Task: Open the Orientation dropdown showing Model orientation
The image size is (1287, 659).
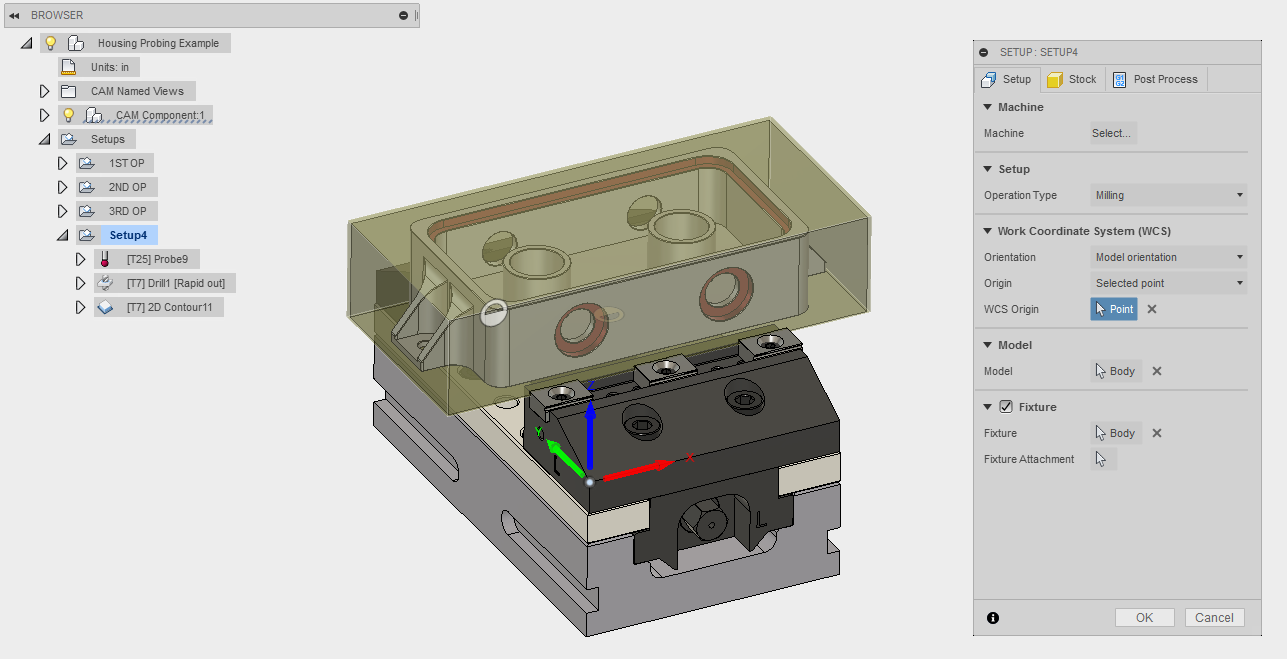Action: [1167, 257]
